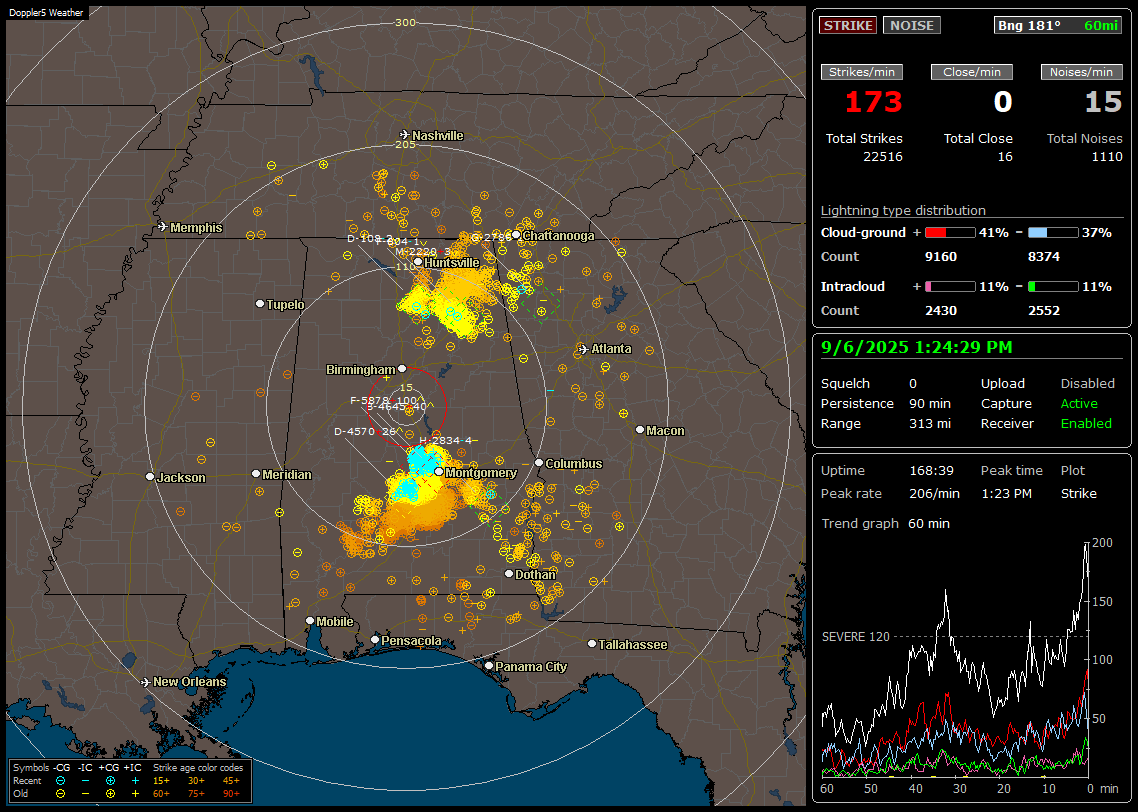Click the Squelch value 0
Screen dimensions: 1138x812
coord(913,384)
